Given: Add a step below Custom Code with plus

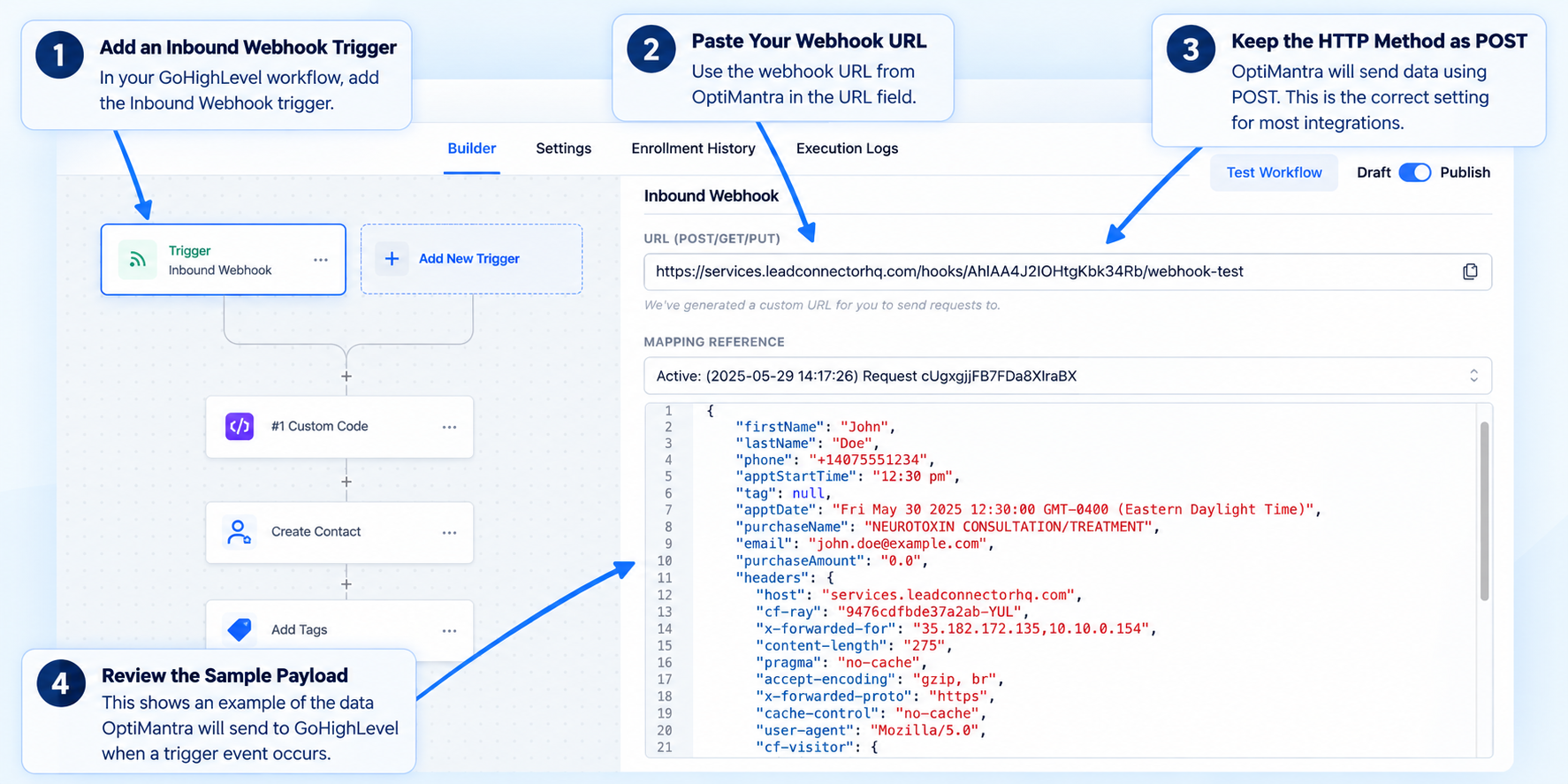Looking at the screenshot, I should click(346, 482).
